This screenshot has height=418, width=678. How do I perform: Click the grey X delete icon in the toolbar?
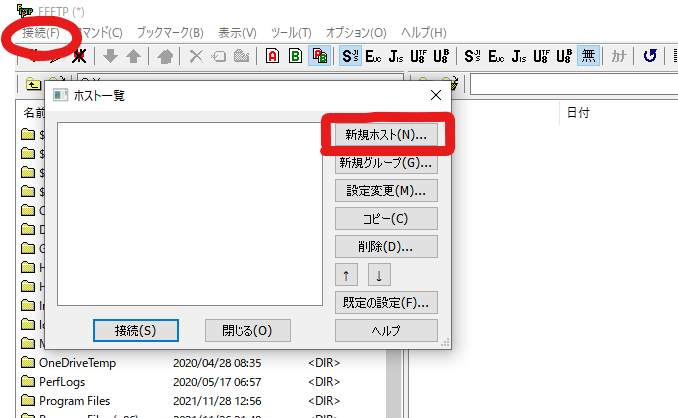coord(196,56)
